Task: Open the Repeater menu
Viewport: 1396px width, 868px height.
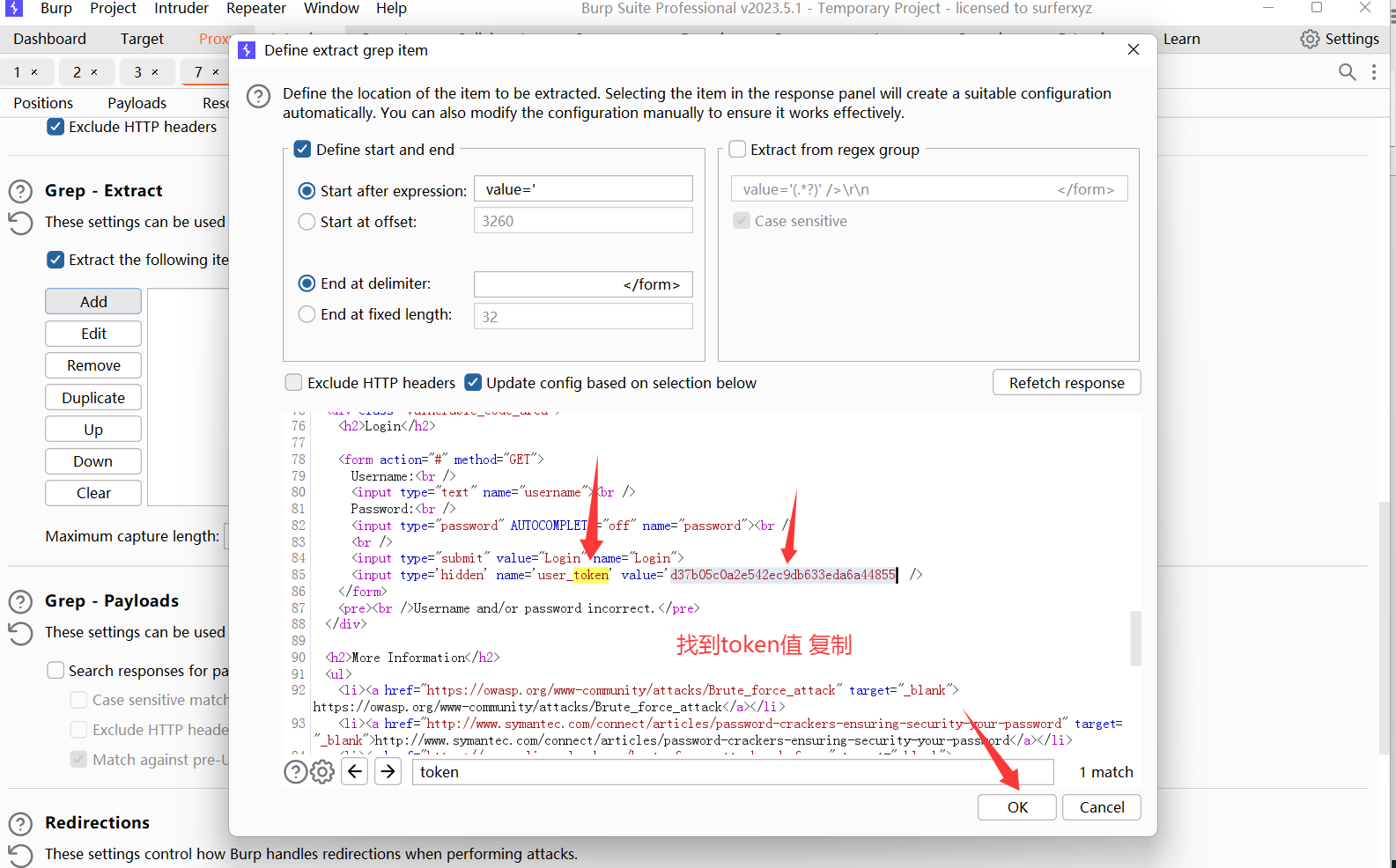Action: point(256,9)
